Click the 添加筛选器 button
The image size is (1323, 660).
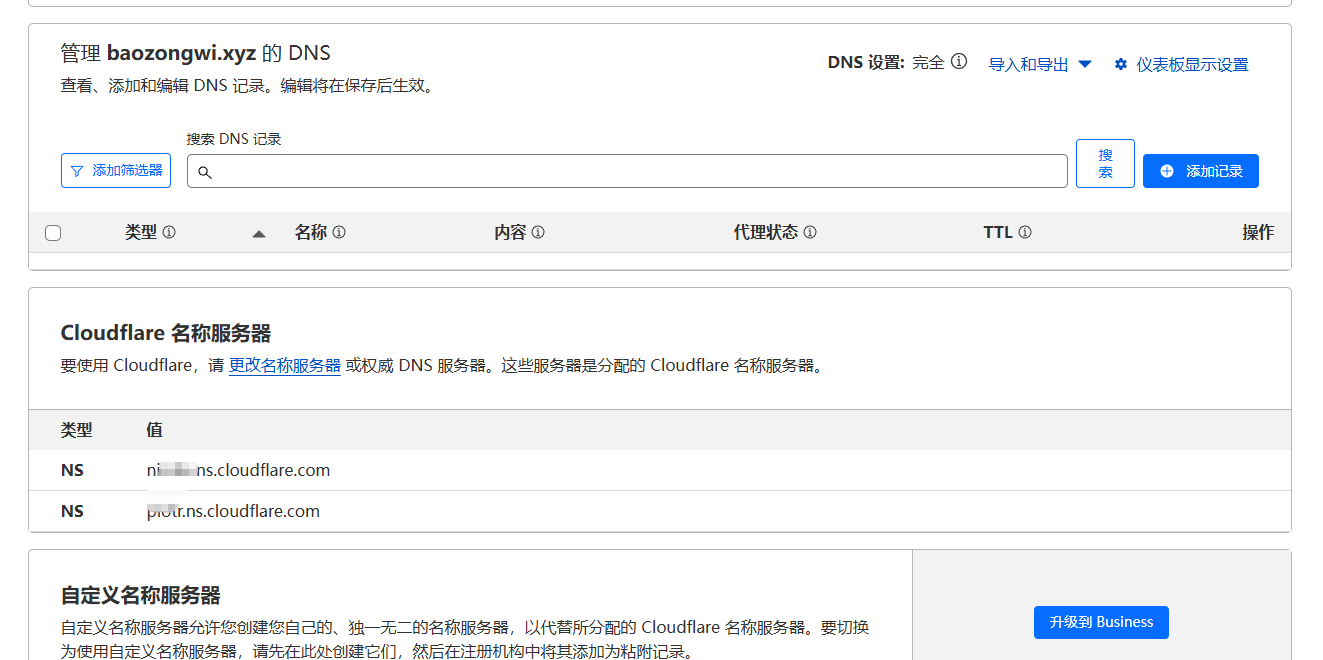pos(116,171)
